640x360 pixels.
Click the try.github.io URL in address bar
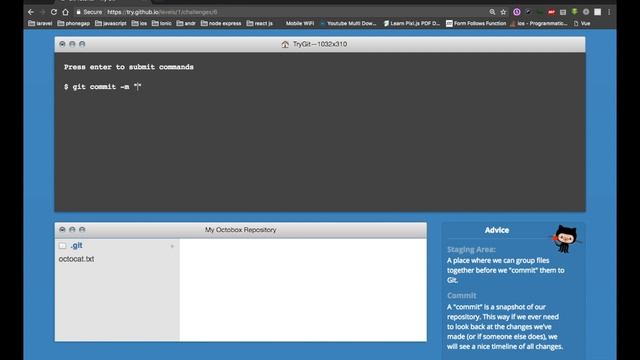pyautogui.click(x=162, y=12)
